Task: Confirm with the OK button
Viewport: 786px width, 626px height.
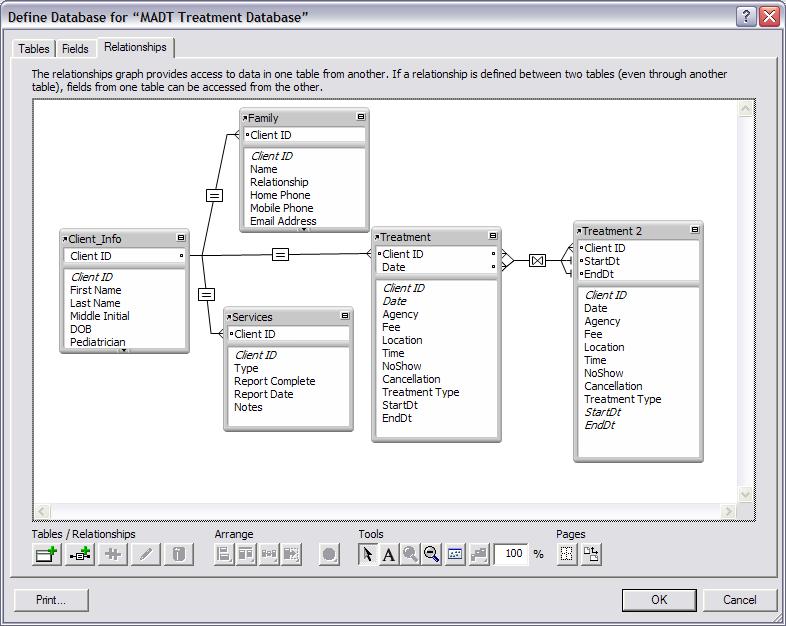Action: pyautogui.click(x=658, y=600)
